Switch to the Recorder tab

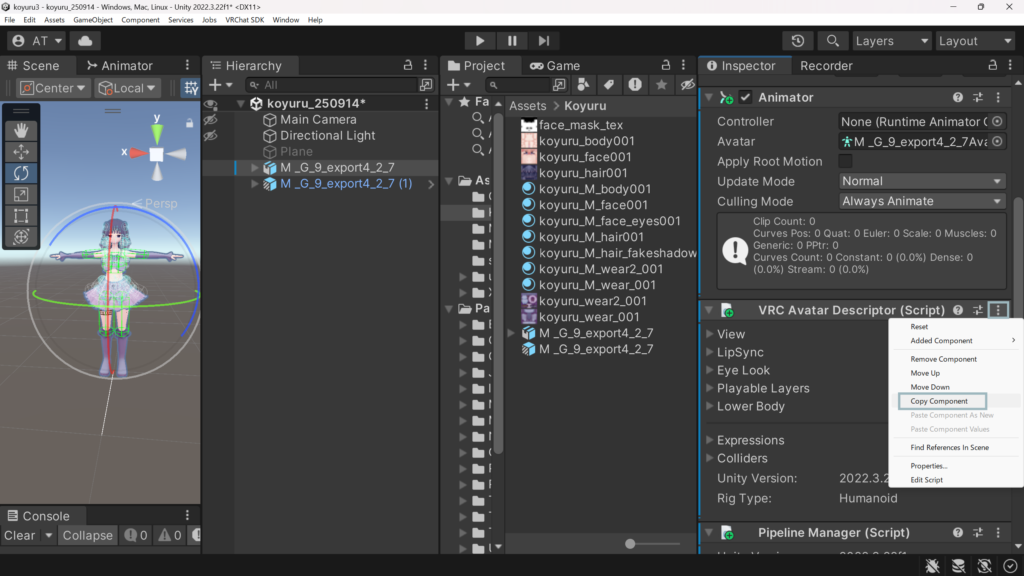(826, 65)
